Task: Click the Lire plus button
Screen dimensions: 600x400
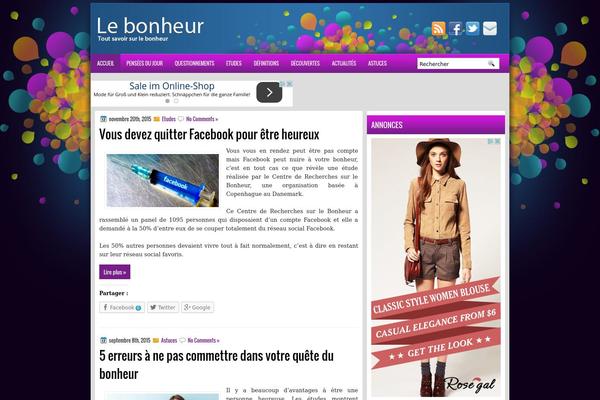Action: (115, 272)
